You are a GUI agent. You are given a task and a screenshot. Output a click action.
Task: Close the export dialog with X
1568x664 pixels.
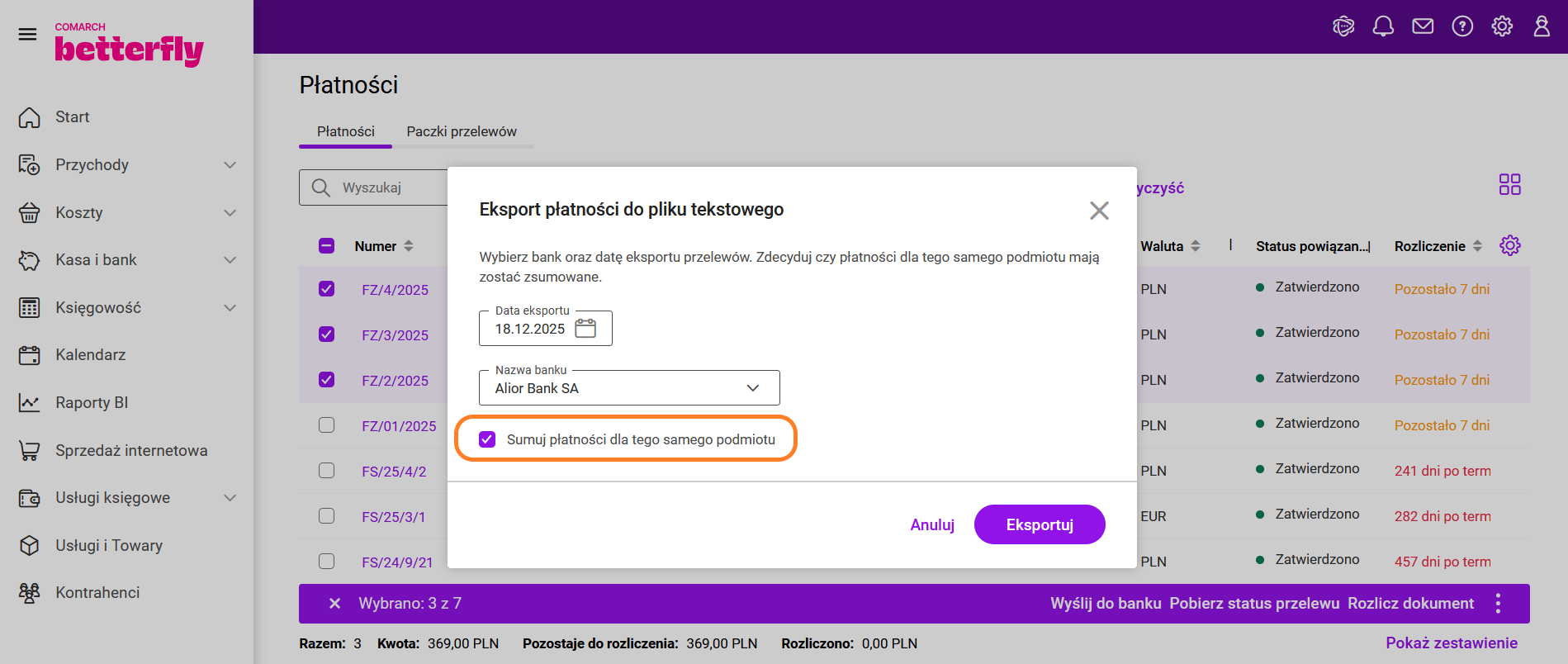click(1098, 211)
